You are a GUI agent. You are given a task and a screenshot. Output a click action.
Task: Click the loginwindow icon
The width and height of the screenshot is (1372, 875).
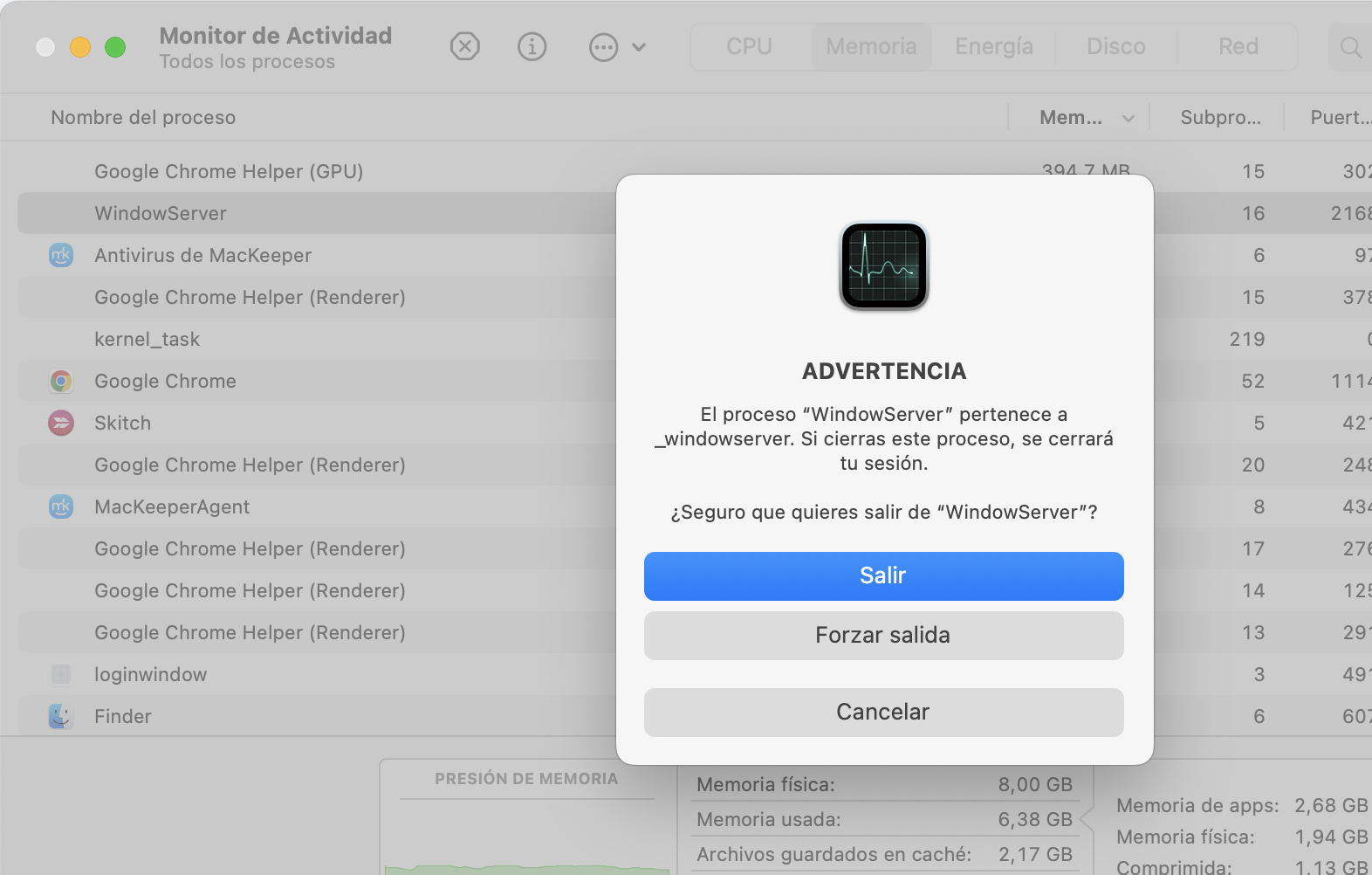61,674
